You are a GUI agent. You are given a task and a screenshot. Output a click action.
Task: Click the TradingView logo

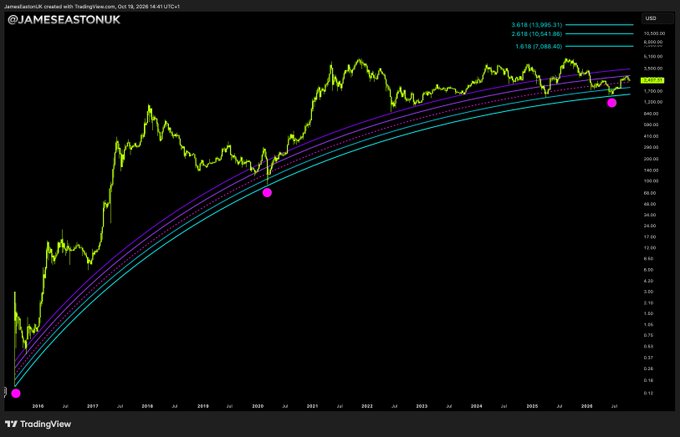click(x=38, y=424)
